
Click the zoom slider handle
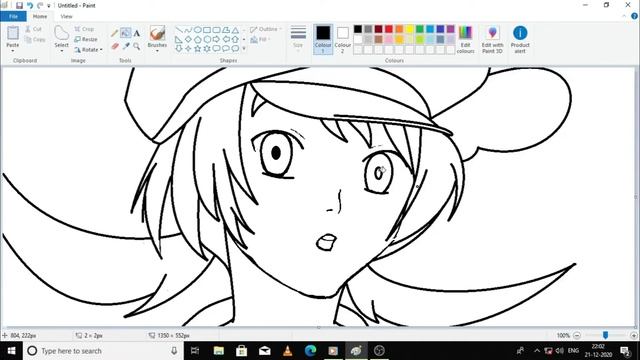pyautogui.click(x=605, y=335)
